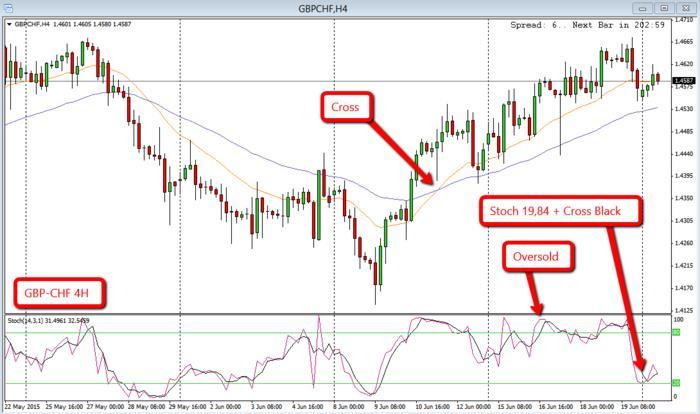The height and width of the screenshot is (414, 700).
Task: Click the 100 label on Stochastic scale
Action: point(678,320)
